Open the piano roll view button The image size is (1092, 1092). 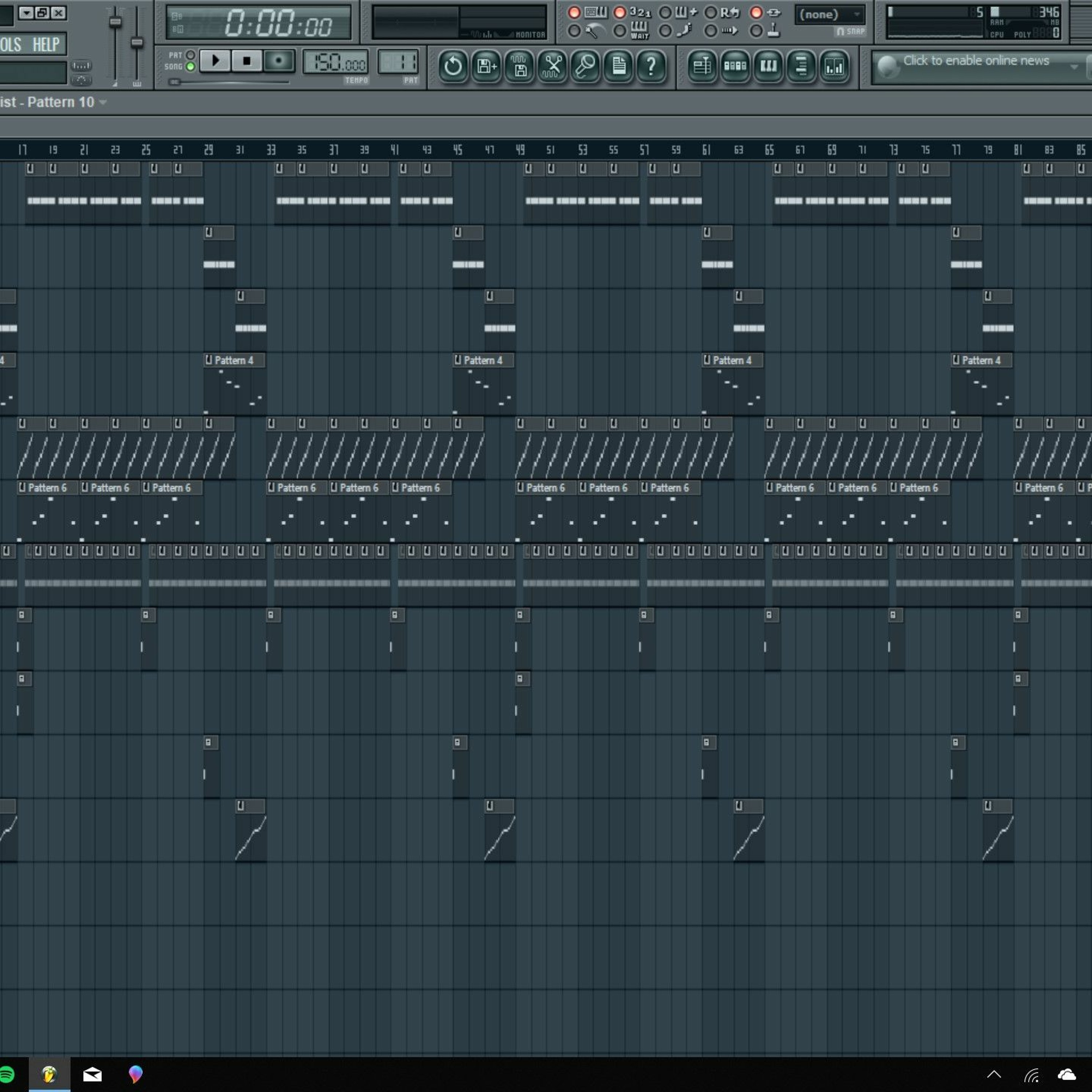click(768, 67)
